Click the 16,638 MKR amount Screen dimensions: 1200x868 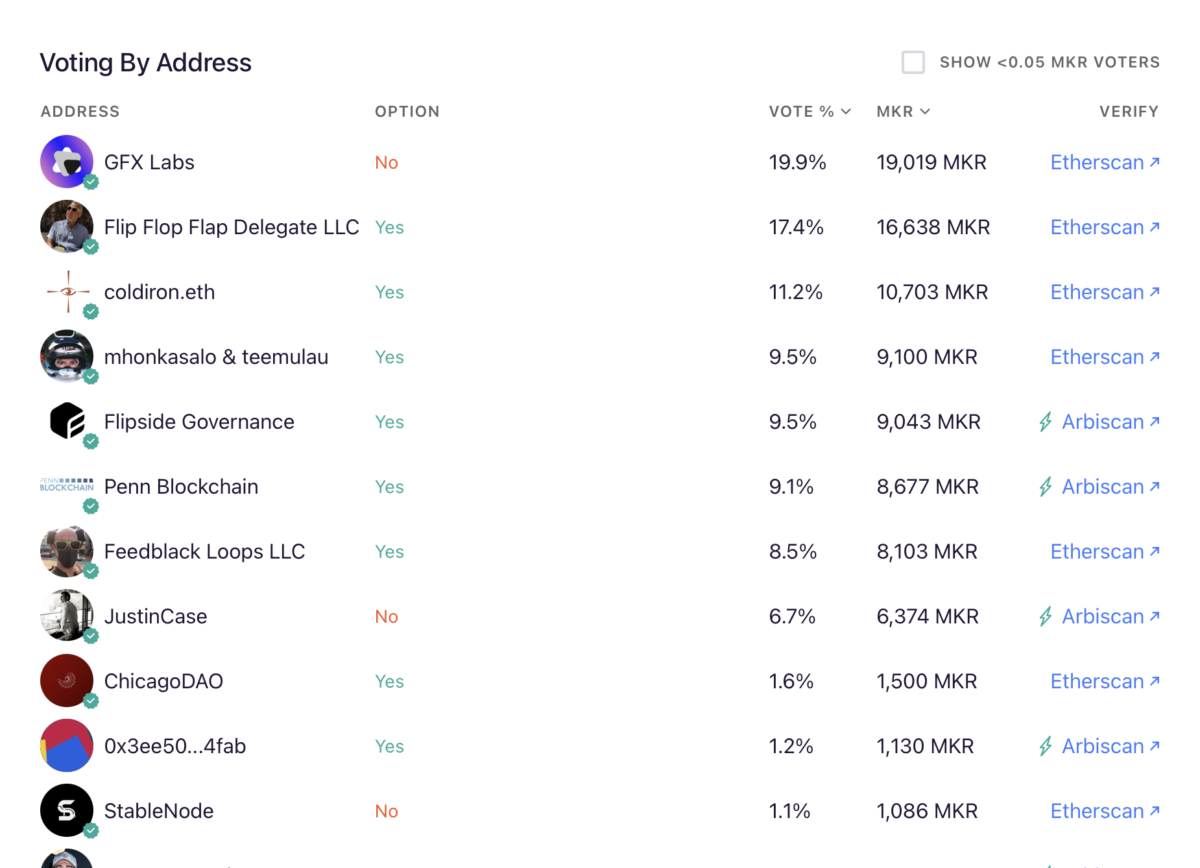[933, 227]
